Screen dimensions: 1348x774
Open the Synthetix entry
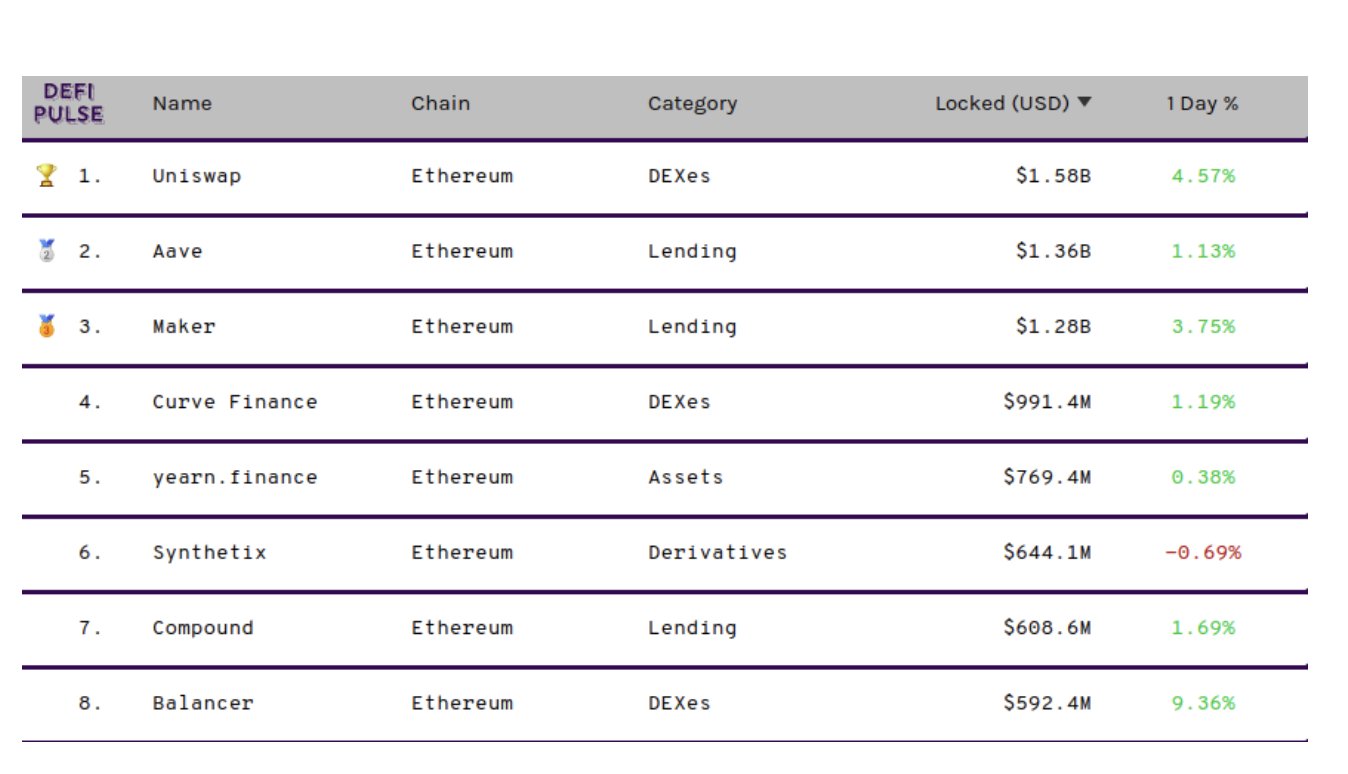click(x=209, y=552)
